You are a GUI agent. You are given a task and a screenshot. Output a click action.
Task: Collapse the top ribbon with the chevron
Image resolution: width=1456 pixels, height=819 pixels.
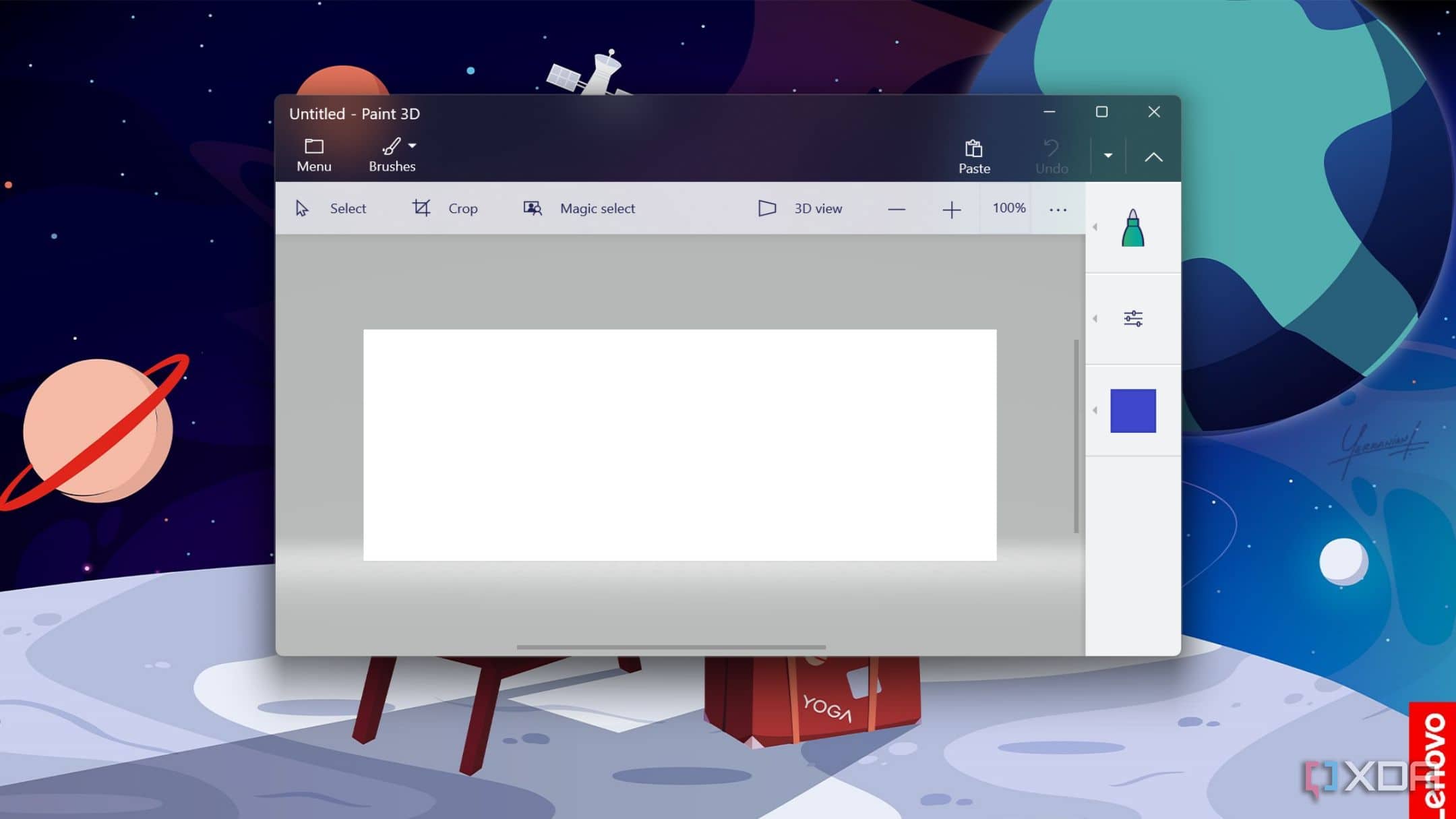tap(1153, 157)
